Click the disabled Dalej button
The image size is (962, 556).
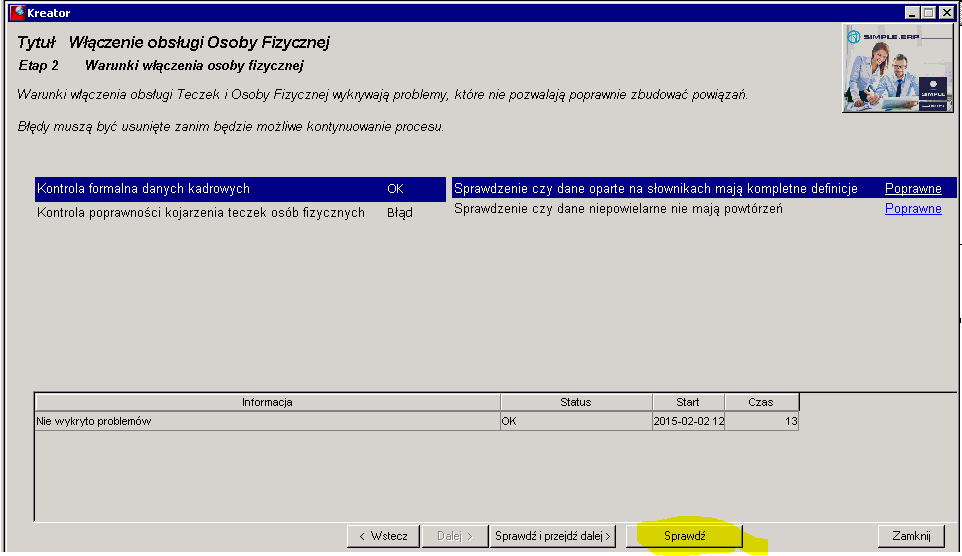click(x=454, y=536)
